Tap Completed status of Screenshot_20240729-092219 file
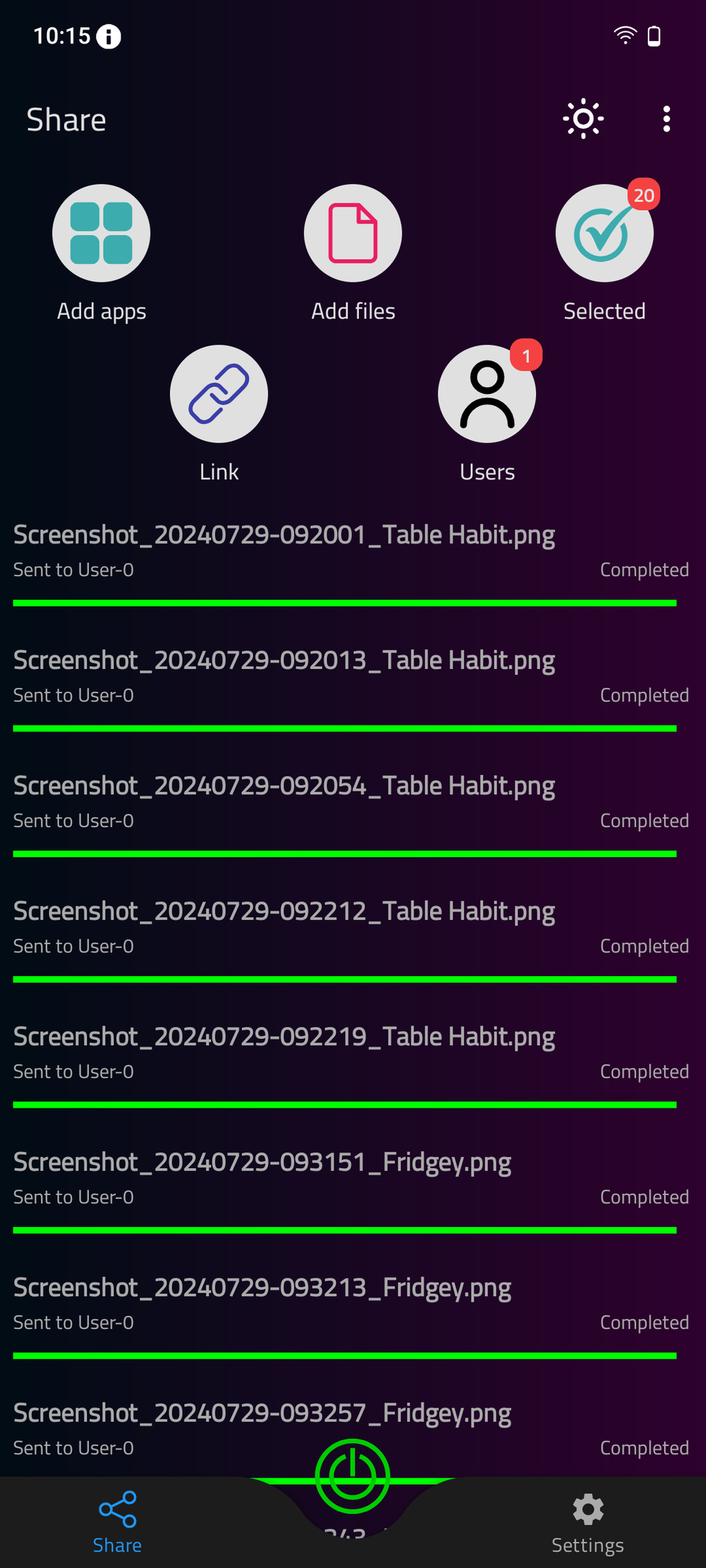 (x=644, y=1072)
